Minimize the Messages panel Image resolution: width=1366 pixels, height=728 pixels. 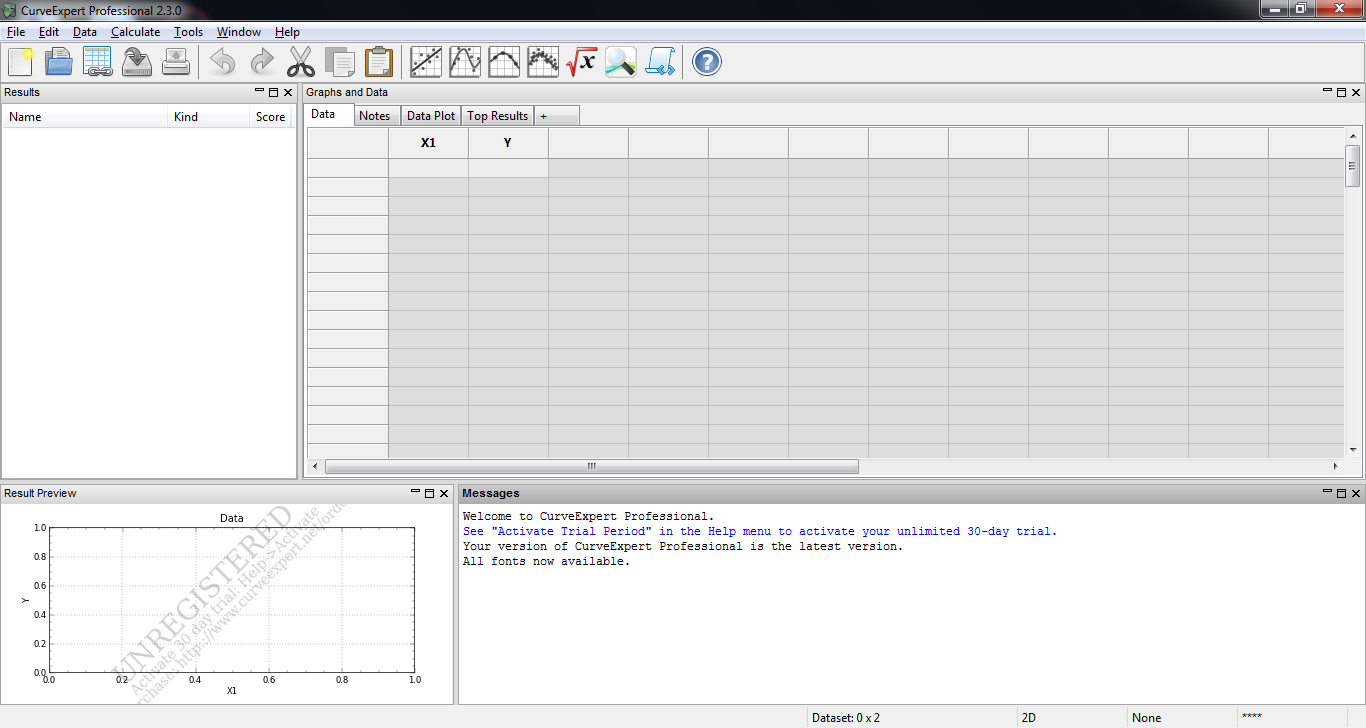1328,493
